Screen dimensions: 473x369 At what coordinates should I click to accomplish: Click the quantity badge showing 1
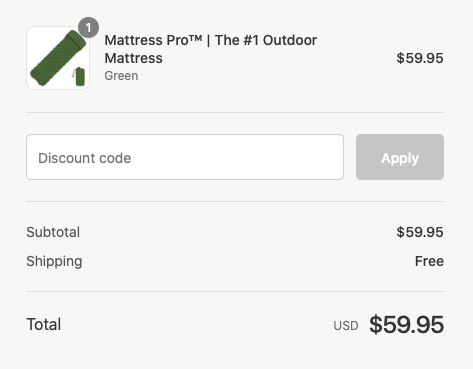(88, 28)
